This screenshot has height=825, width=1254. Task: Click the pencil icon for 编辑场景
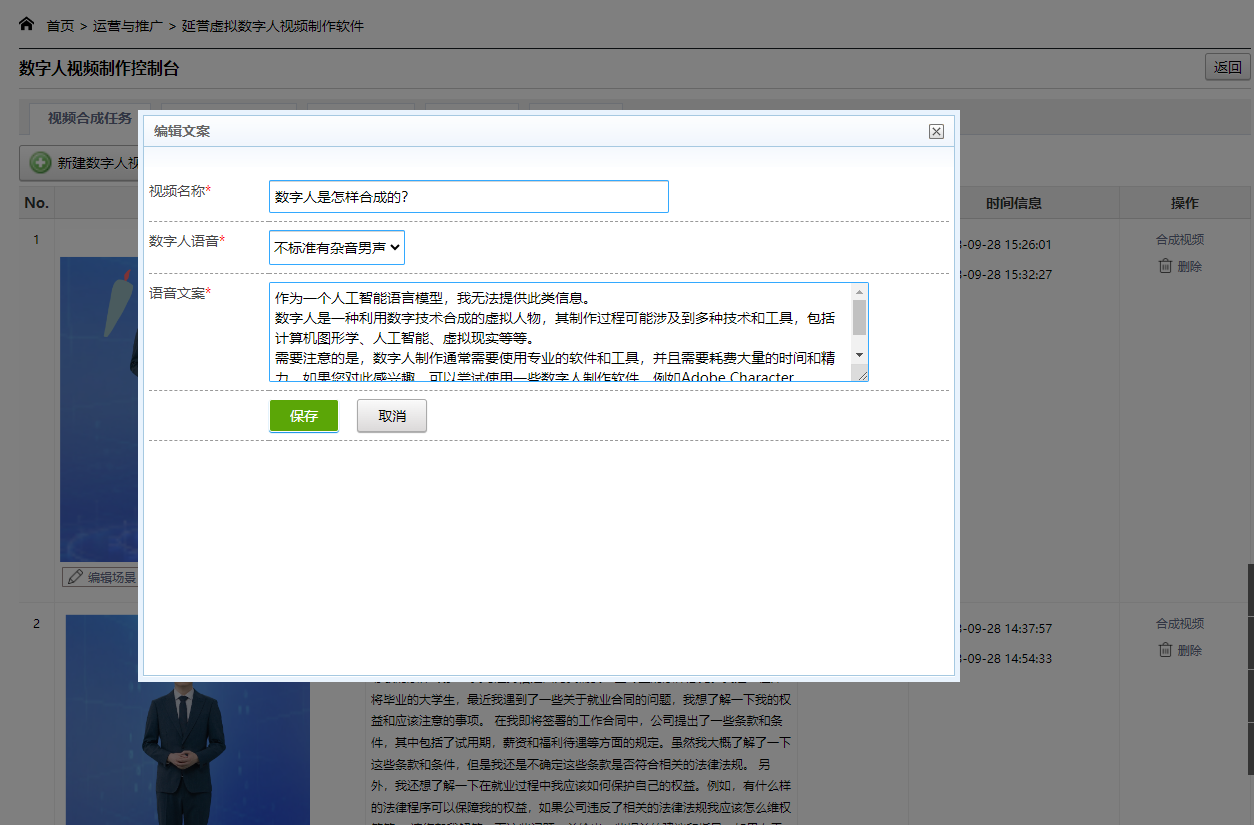(x=74, y=577)
